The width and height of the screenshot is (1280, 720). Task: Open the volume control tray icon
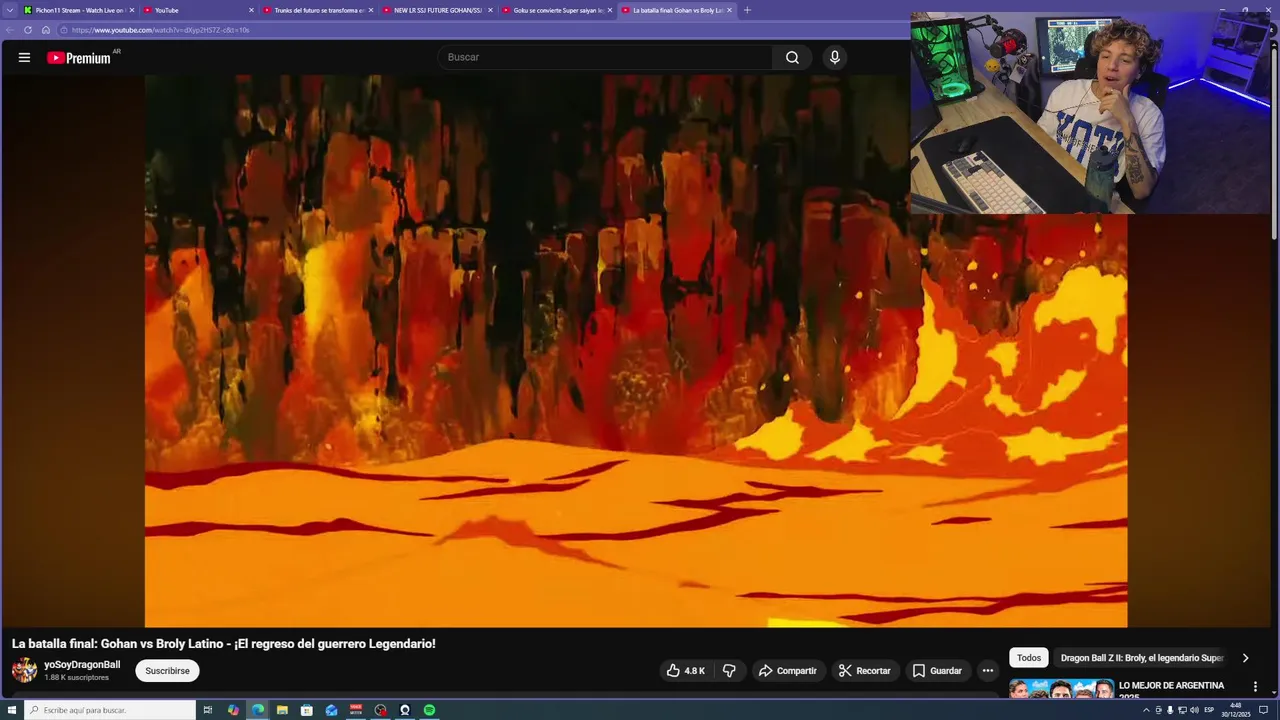click(x=1194, y=710)
